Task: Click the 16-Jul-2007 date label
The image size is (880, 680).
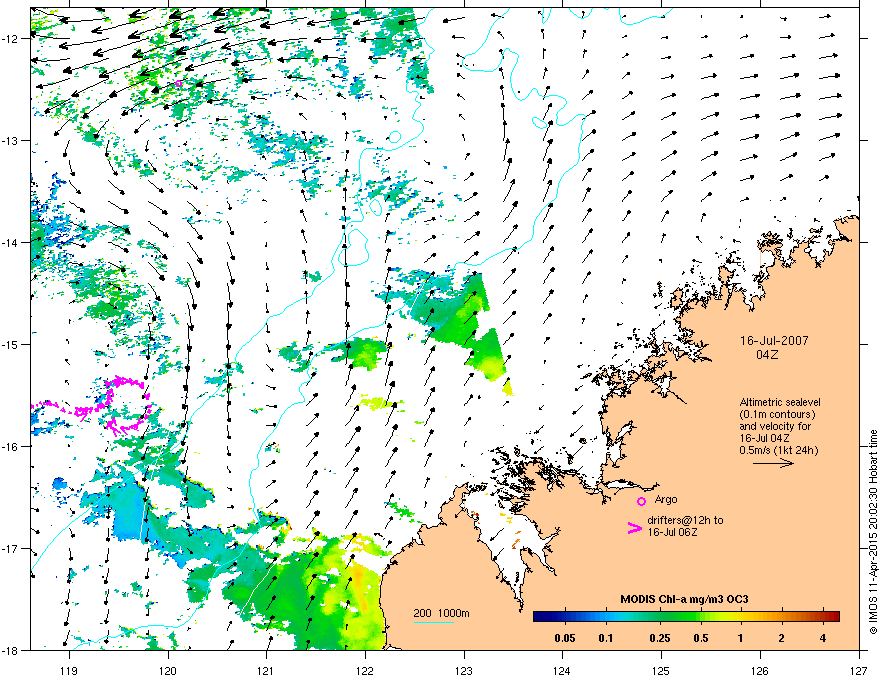Action: coord(774,341)
